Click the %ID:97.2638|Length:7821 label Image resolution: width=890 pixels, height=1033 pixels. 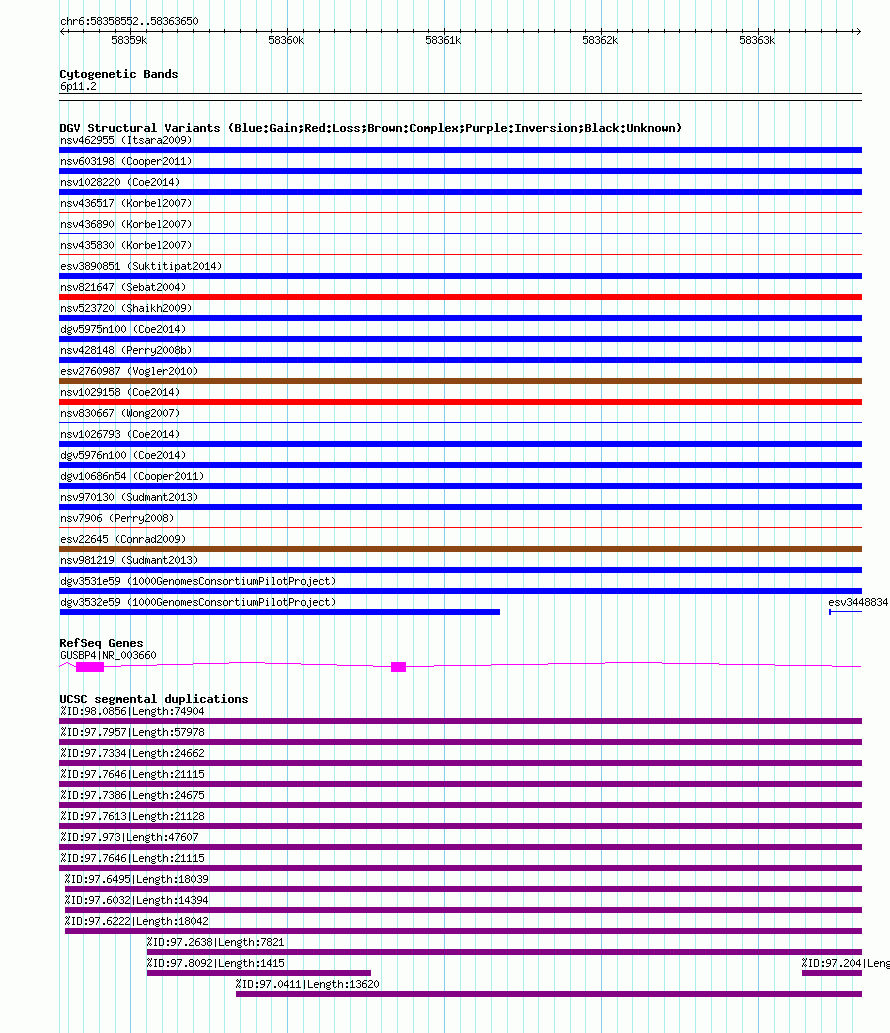pyautogui.click(x=215, y=942)
